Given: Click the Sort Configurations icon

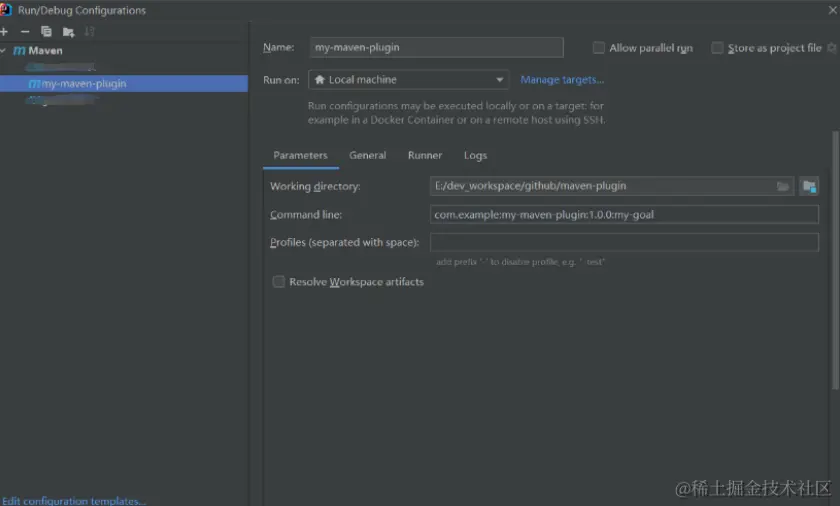Looking at the screenshot, I should click(x=89, y=31).
